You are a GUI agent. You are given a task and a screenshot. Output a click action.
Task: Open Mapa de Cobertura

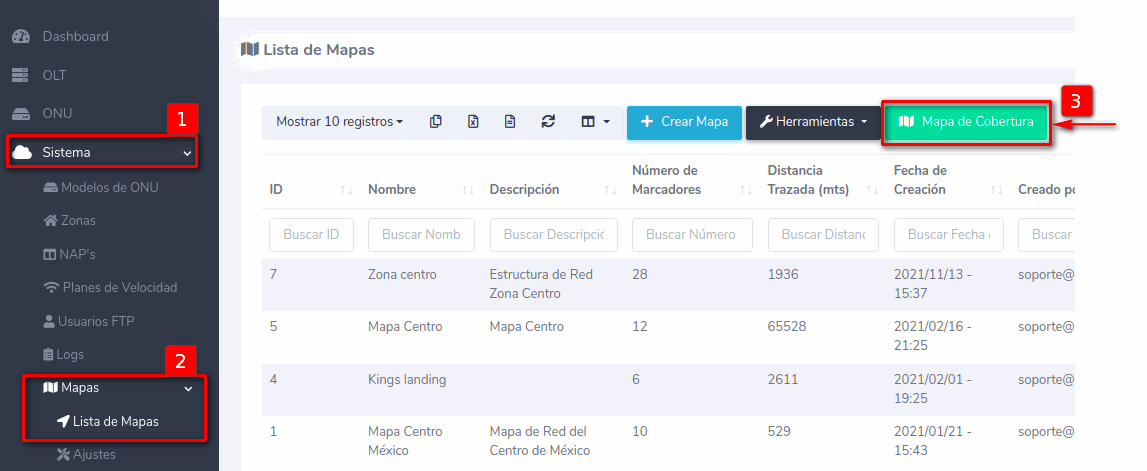(x=966, y=122)
